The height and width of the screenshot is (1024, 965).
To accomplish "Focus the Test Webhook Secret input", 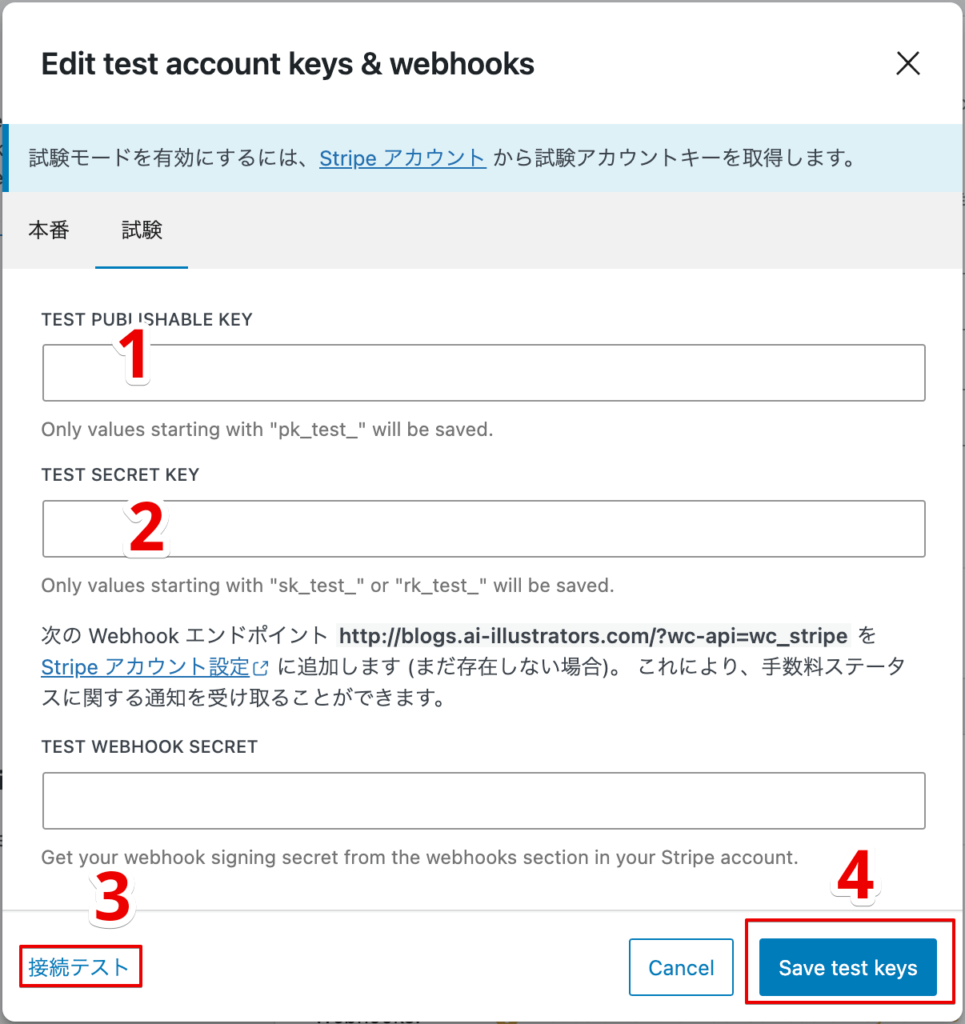I will coord(484,801).
